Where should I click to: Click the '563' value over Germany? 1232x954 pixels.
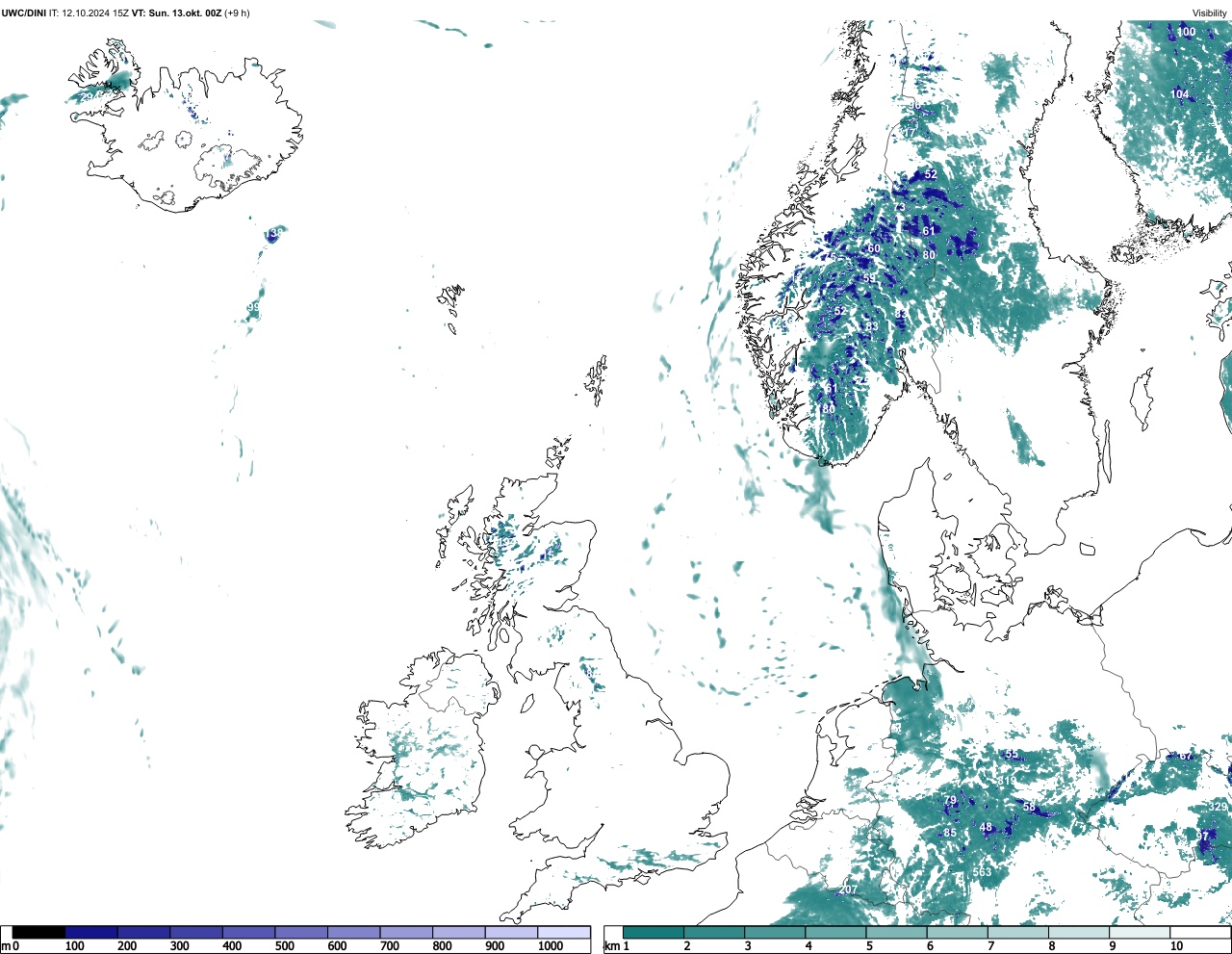[x=982, y=872]
